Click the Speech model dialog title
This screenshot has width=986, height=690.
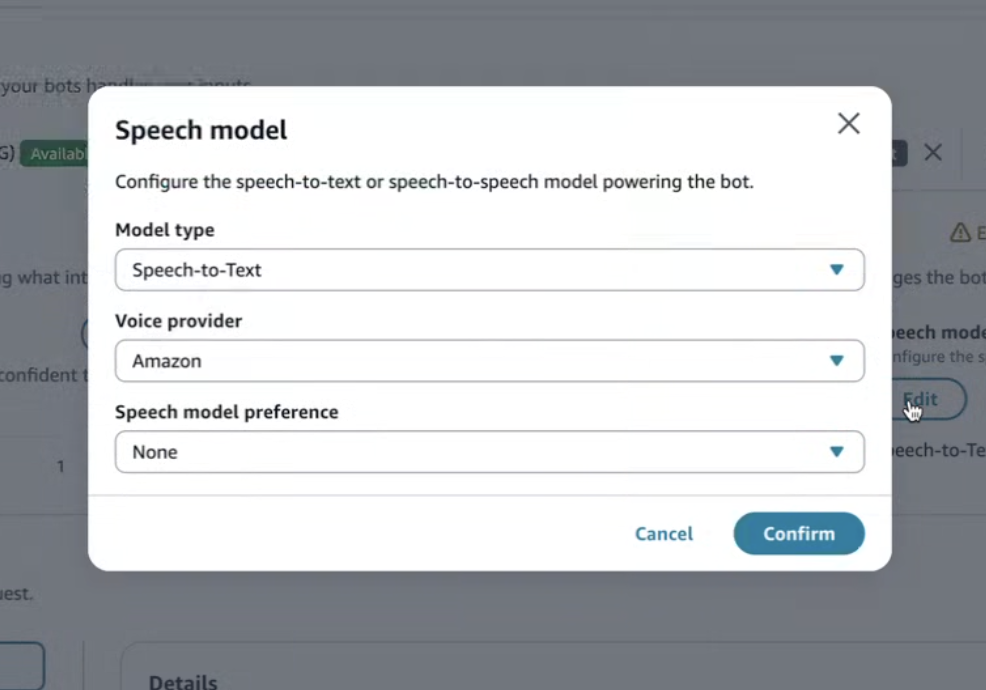point(201,130)
